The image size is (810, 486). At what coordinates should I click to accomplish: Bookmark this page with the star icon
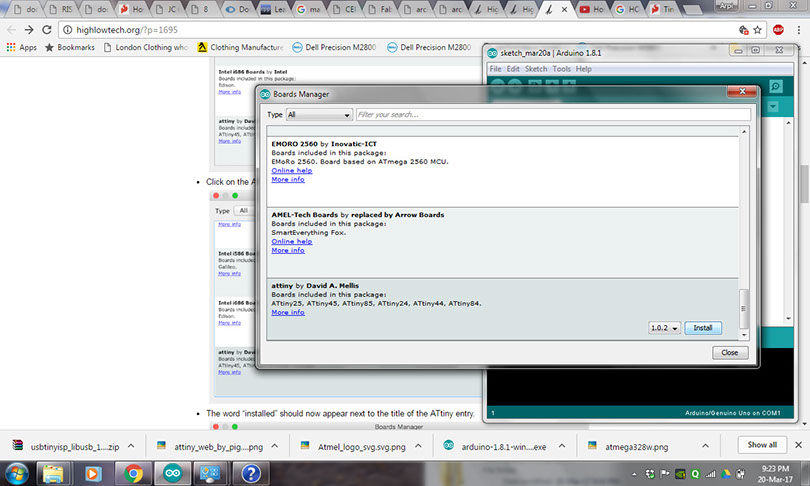click(x=757, y=30)
